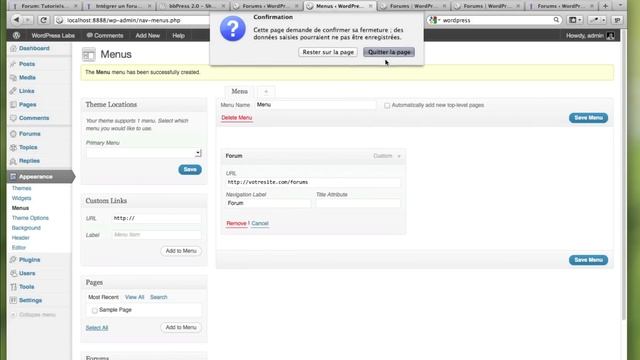Open Help in the admin bar
The height and width of the screenshot is (360, 640).
click(178, 36)
